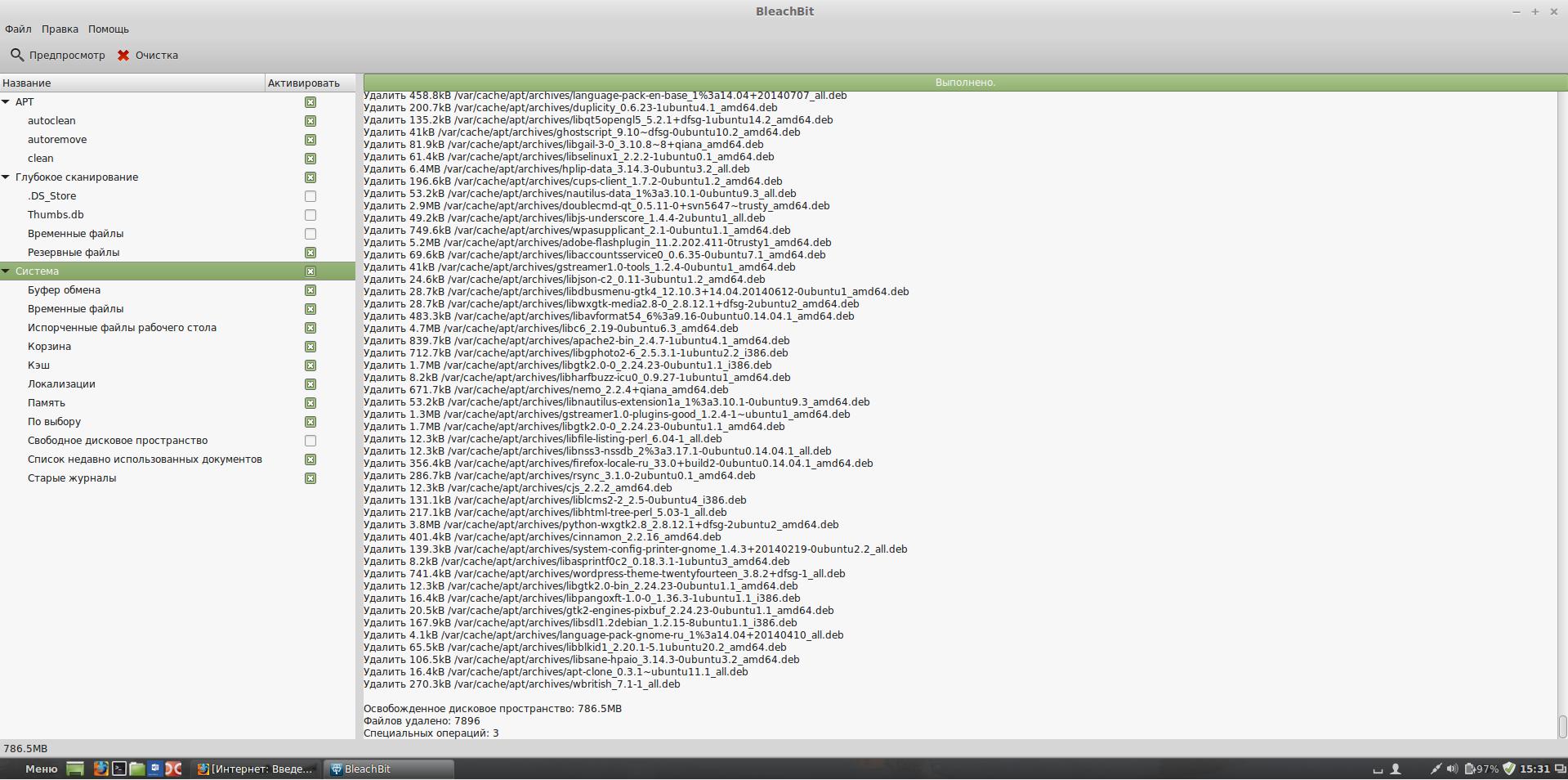1568x780 pixels.
Task: Uncheck the clean checkbox under APT
Action: coord(310,159)
